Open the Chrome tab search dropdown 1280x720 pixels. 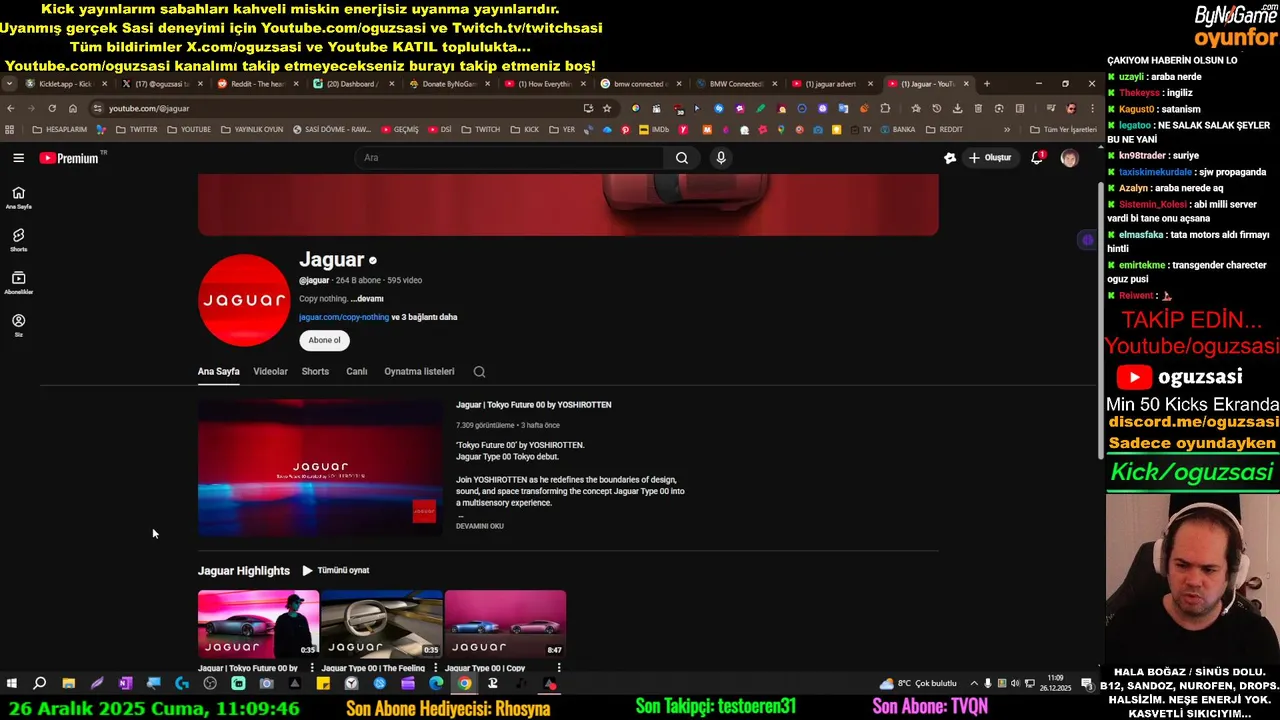point(9,84)
